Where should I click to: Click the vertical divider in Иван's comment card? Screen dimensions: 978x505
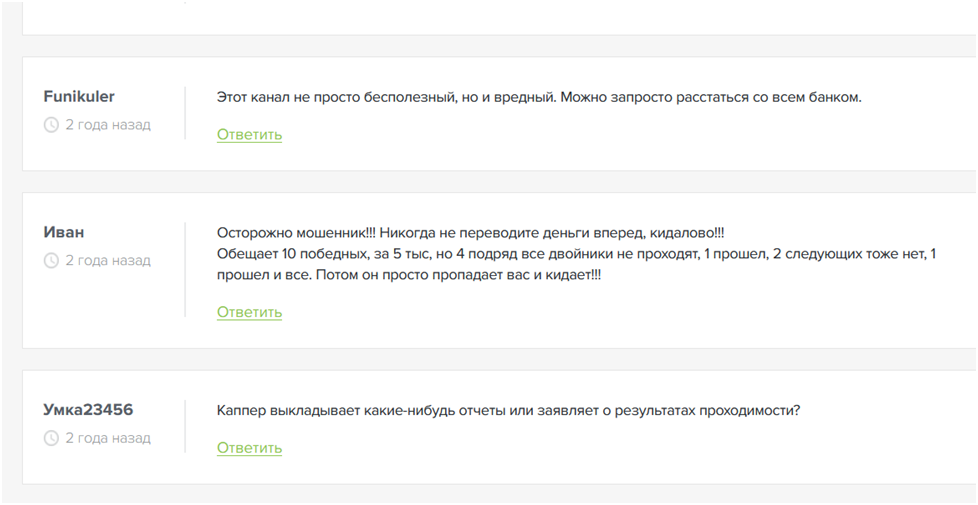(x=185, y=270)
